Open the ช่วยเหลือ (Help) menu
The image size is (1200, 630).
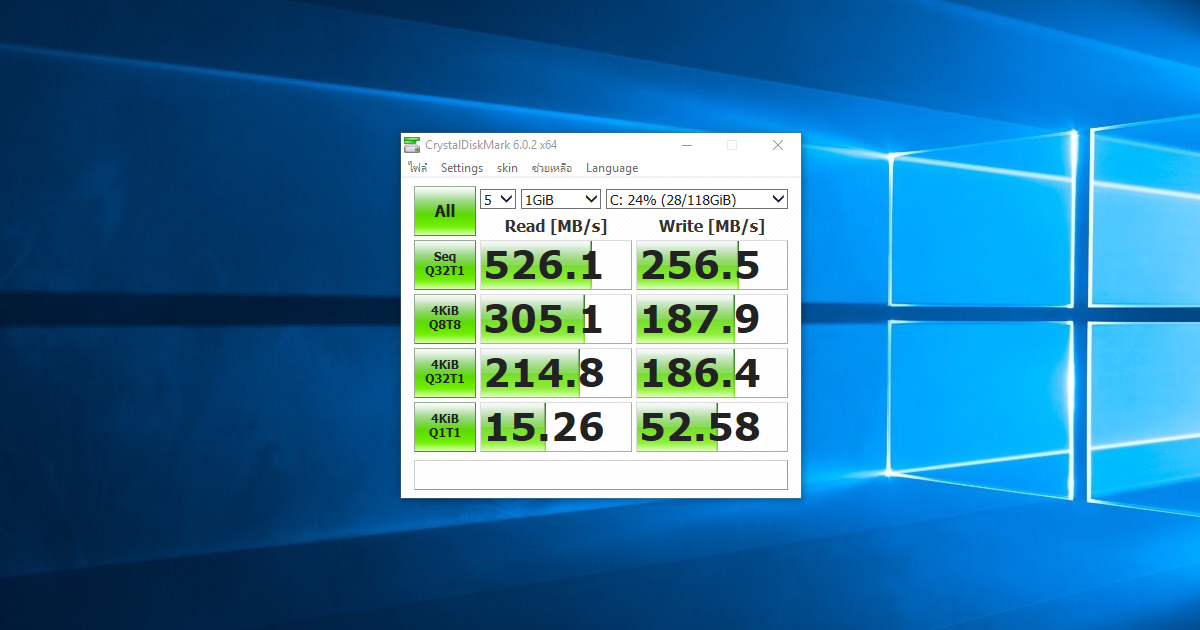pos(552,168)
